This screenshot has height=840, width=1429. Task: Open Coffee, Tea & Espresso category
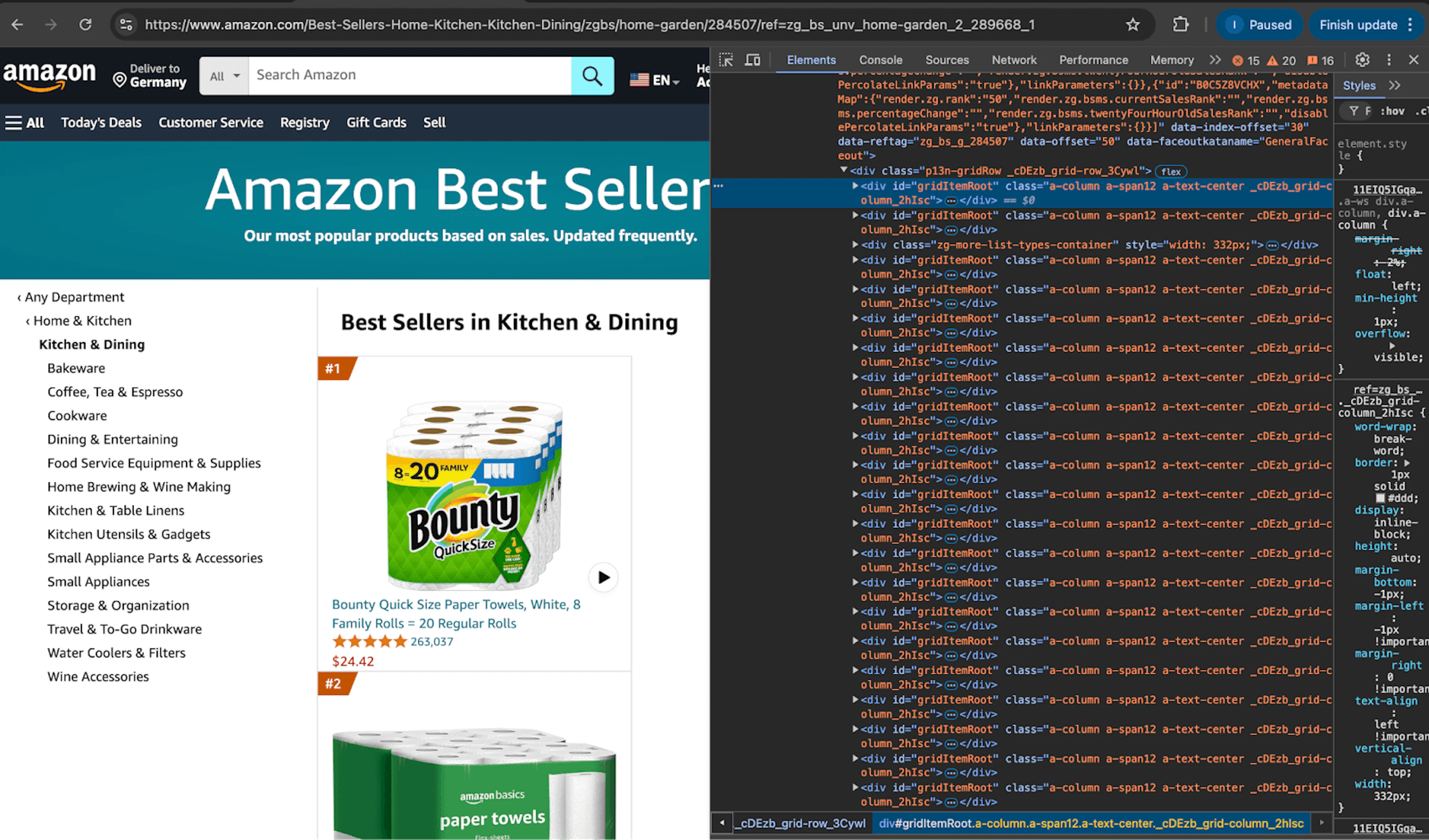pos(115,392)
